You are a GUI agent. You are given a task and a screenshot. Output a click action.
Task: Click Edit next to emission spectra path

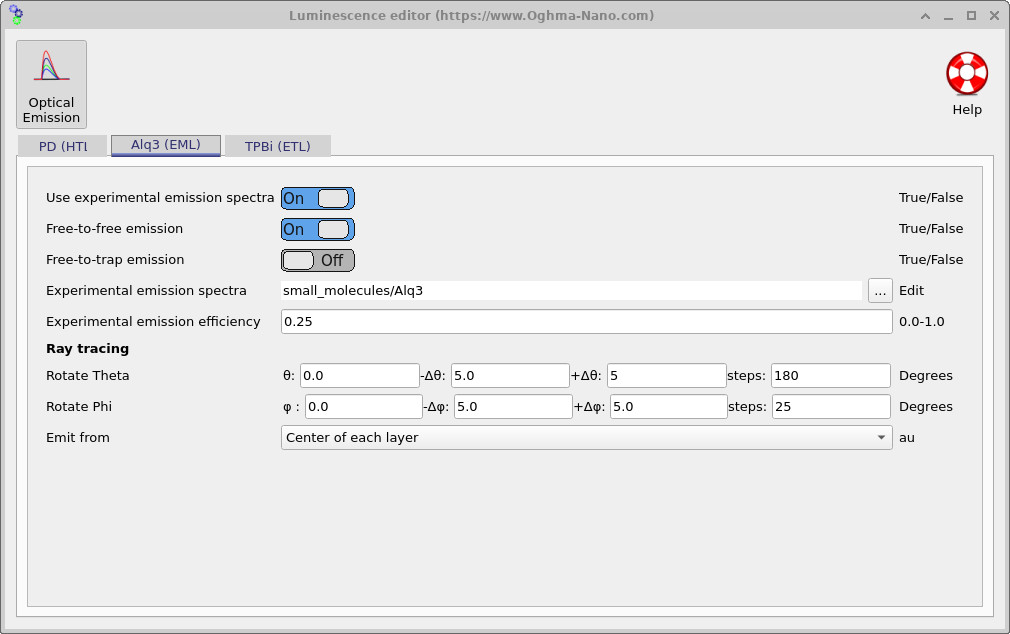(910, 290)
